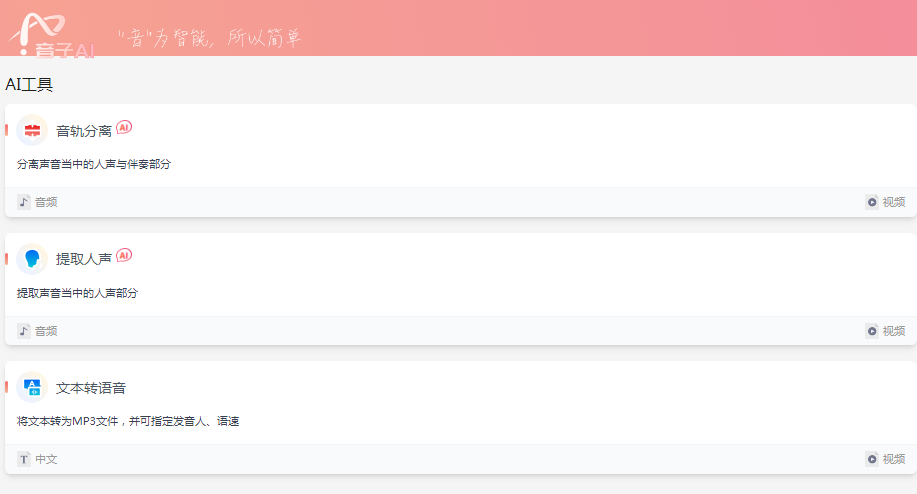Image resolution: width=917 pixels, height=494 pixels.
Task: Open the 音轨分离 tool icon
Action: click(32, 130)
